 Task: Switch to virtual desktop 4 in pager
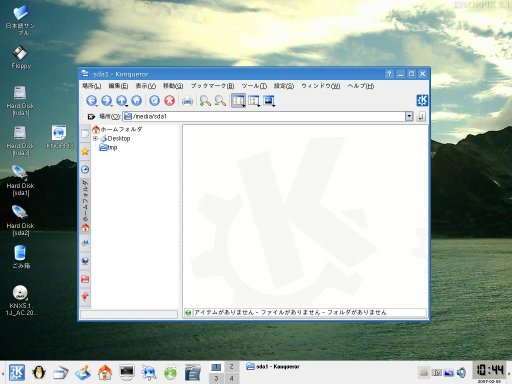point(231,378)
